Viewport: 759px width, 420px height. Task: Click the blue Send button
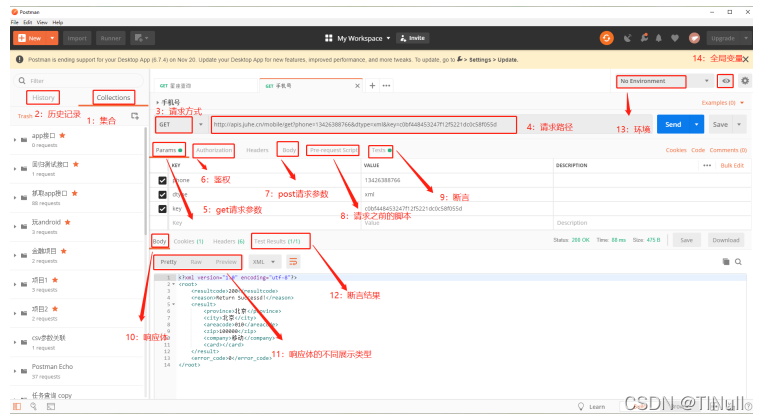point(673,124)
